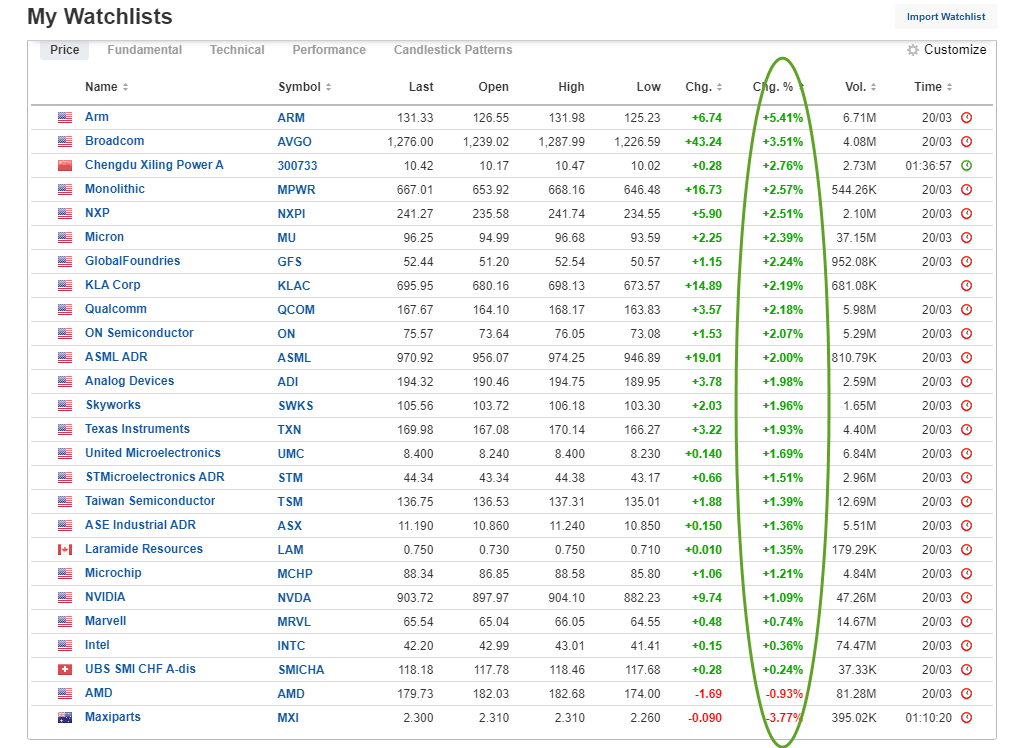The height and width of the screenshot is (748, 1019).
Task: Click the My Watchlists heading
Action: tap(99, 17)
